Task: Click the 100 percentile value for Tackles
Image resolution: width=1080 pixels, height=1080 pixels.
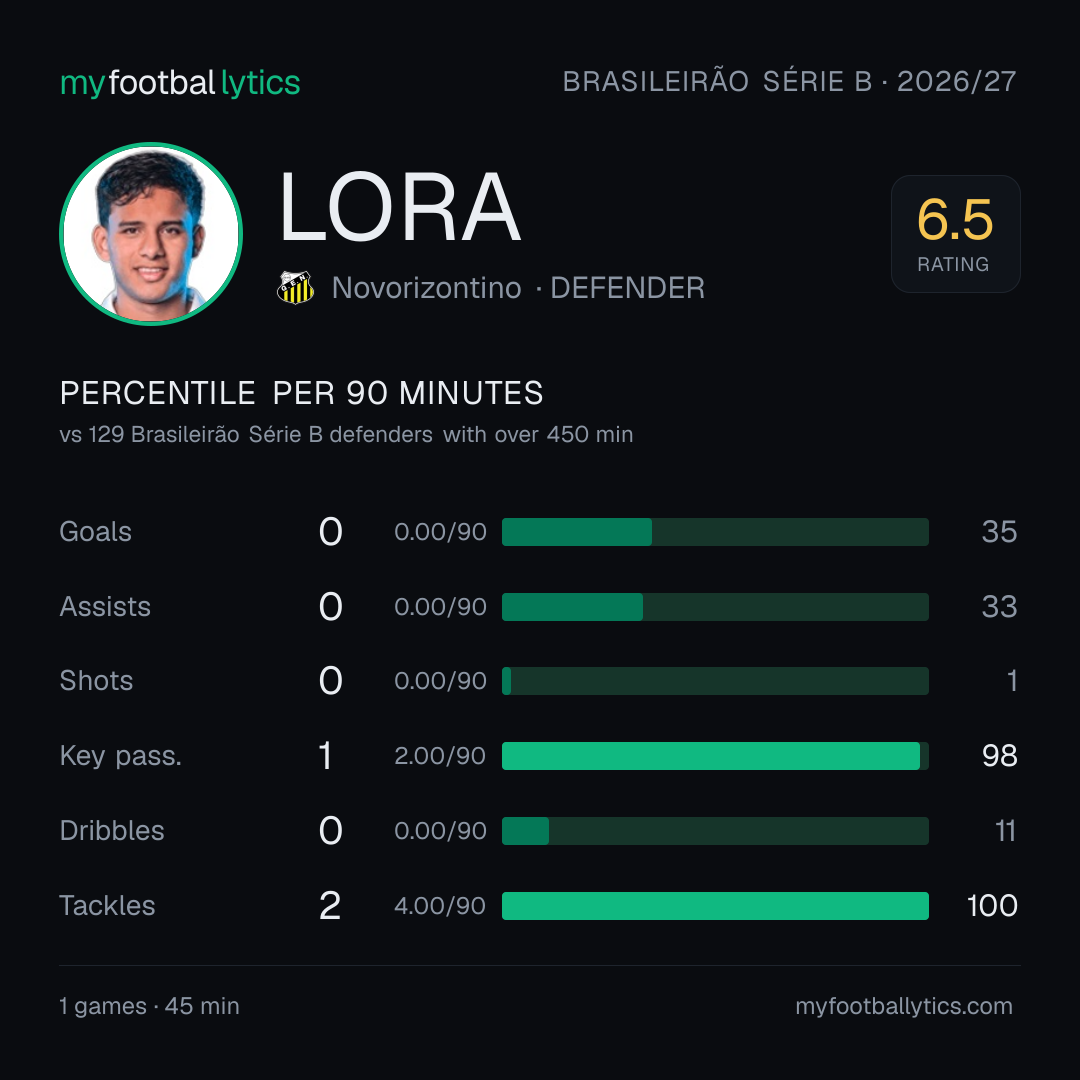Action: [x=992, y=906]
